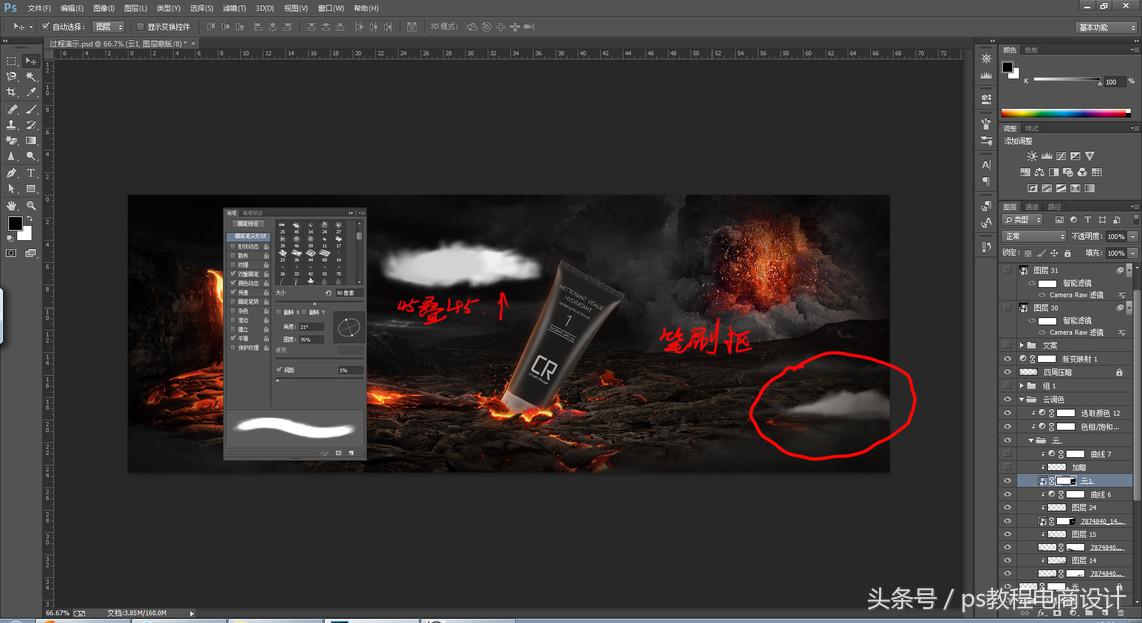Image resolution: width=1142 pixels, height=623 pixels.
Task: Open the 文件(F) menu
Action: [x=39, y=8]
